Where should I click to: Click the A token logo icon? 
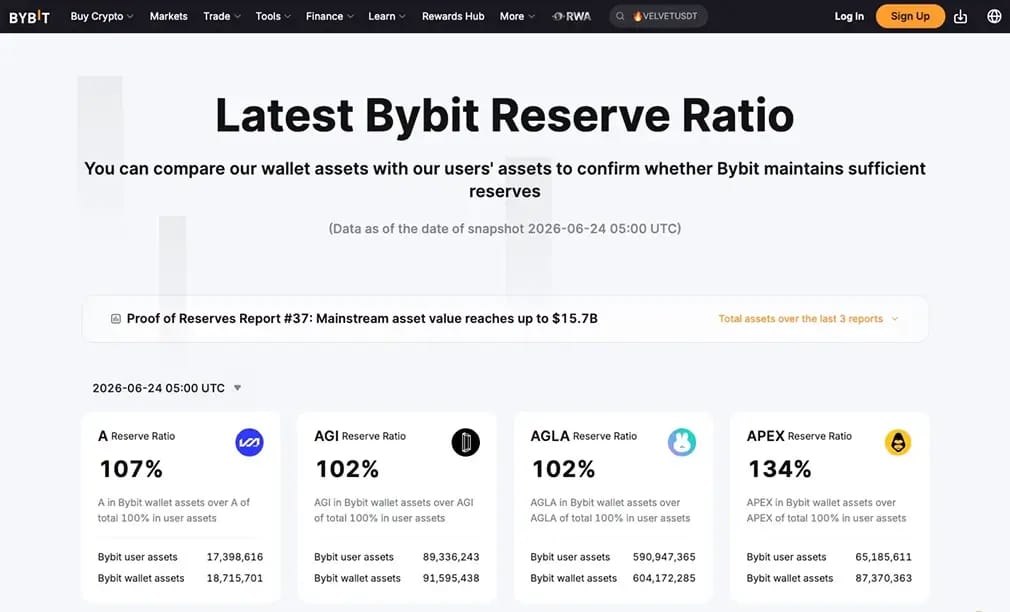click(x=249, y=443)
